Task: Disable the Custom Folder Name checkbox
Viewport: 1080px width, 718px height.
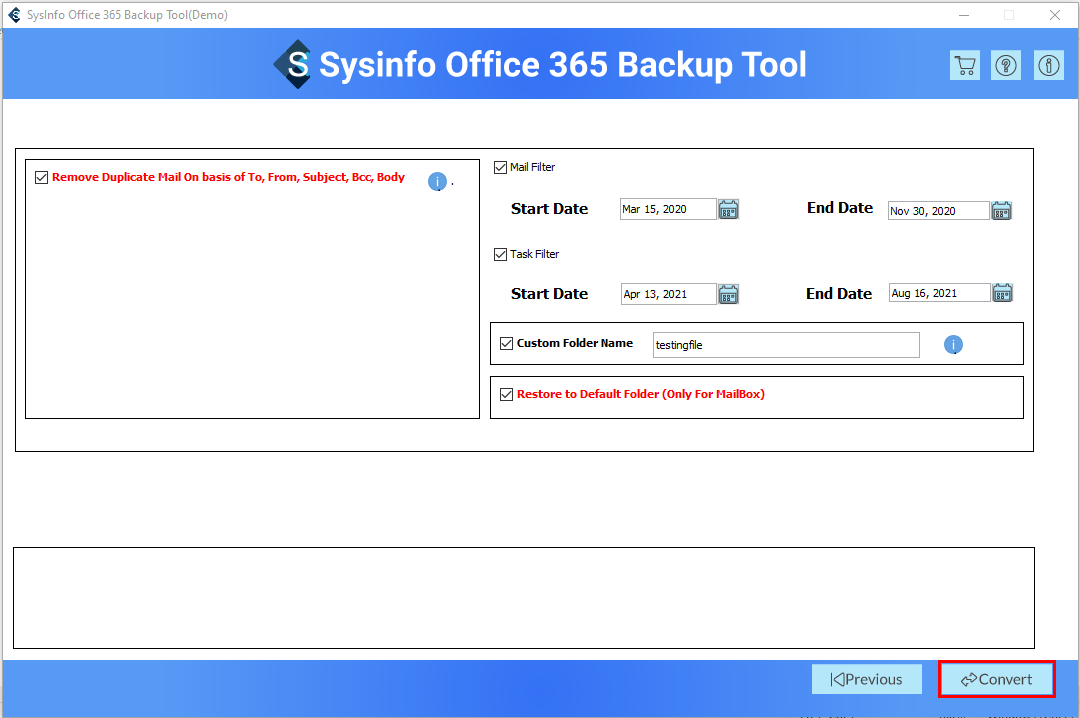Action: pyautogui.click(x=506, y=343)
